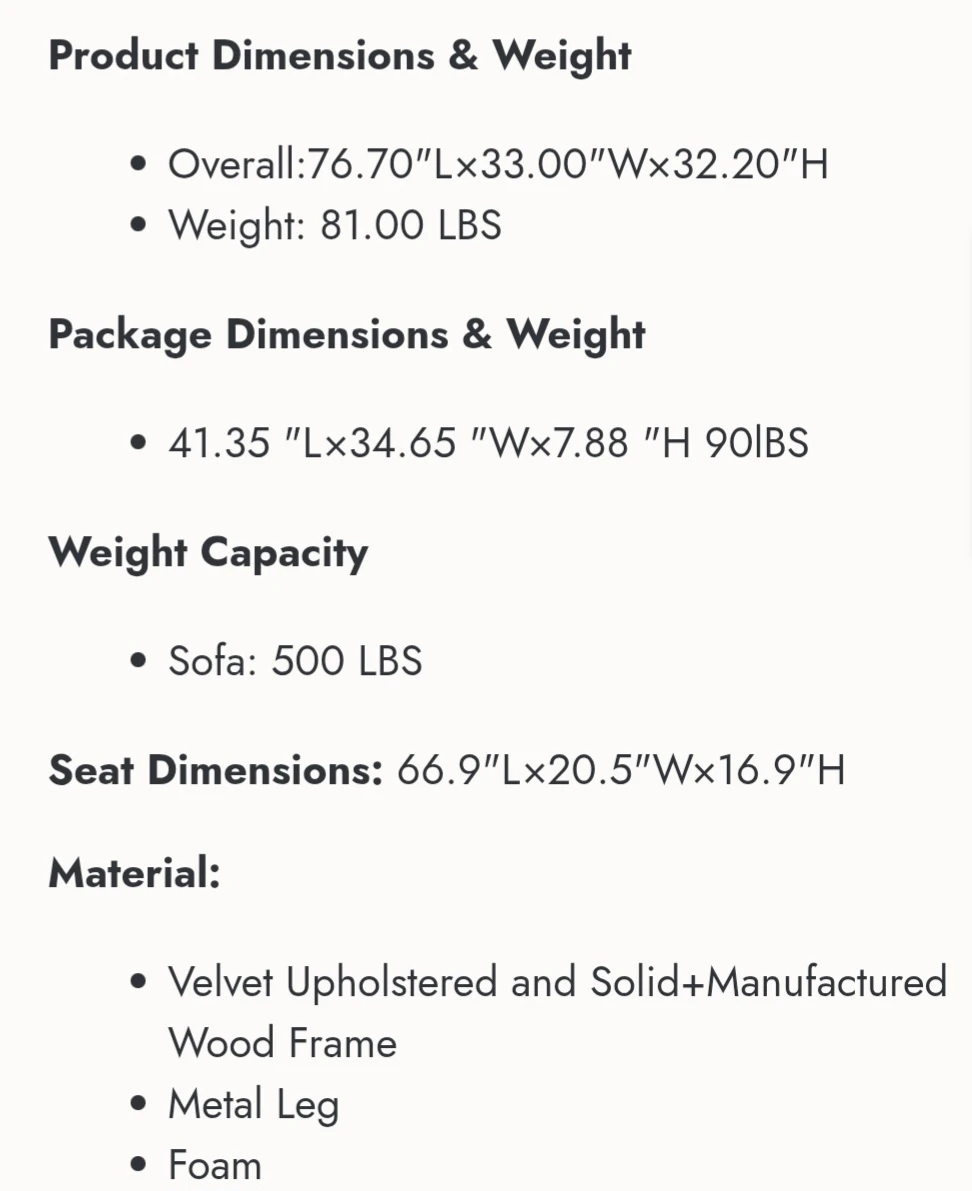
Task: Click the Sofa: 500 LBS bullet
Action: [x=295, y=661]
